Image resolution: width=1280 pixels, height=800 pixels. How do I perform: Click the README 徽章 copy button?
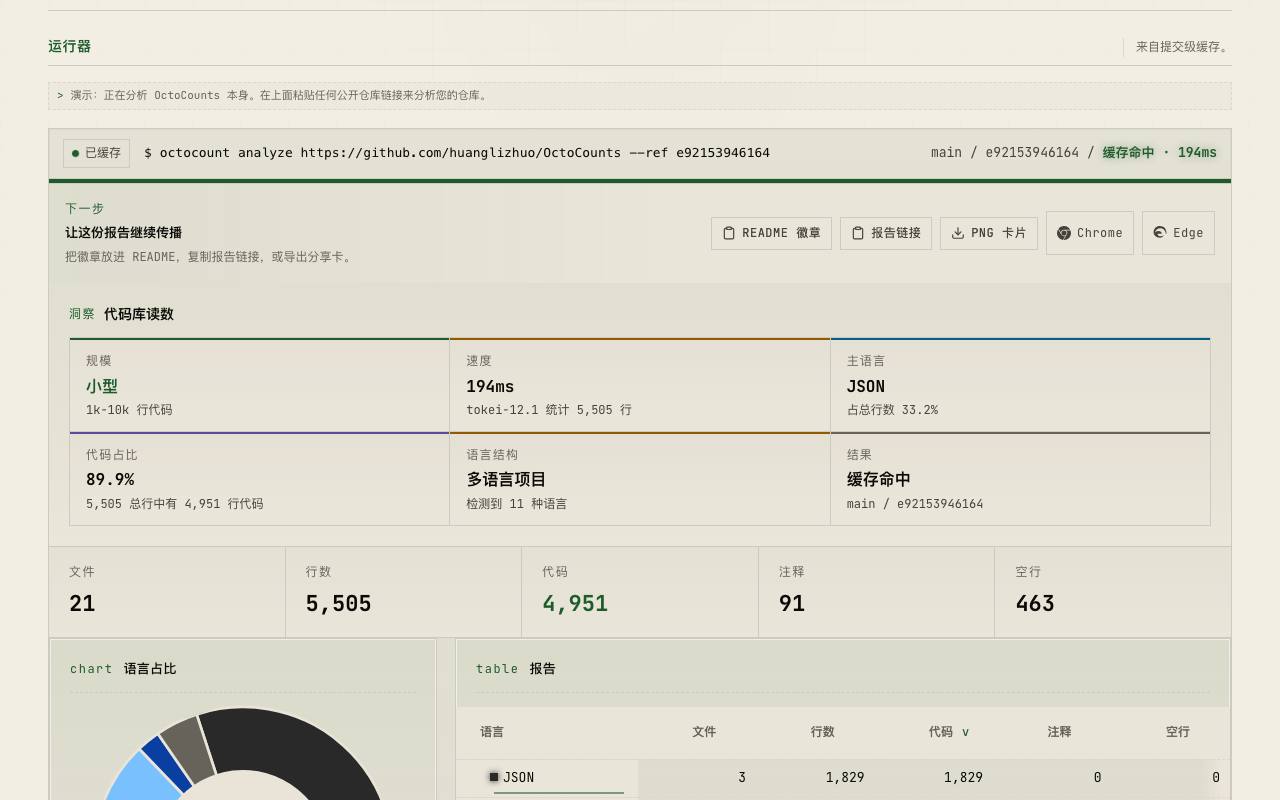771,233
